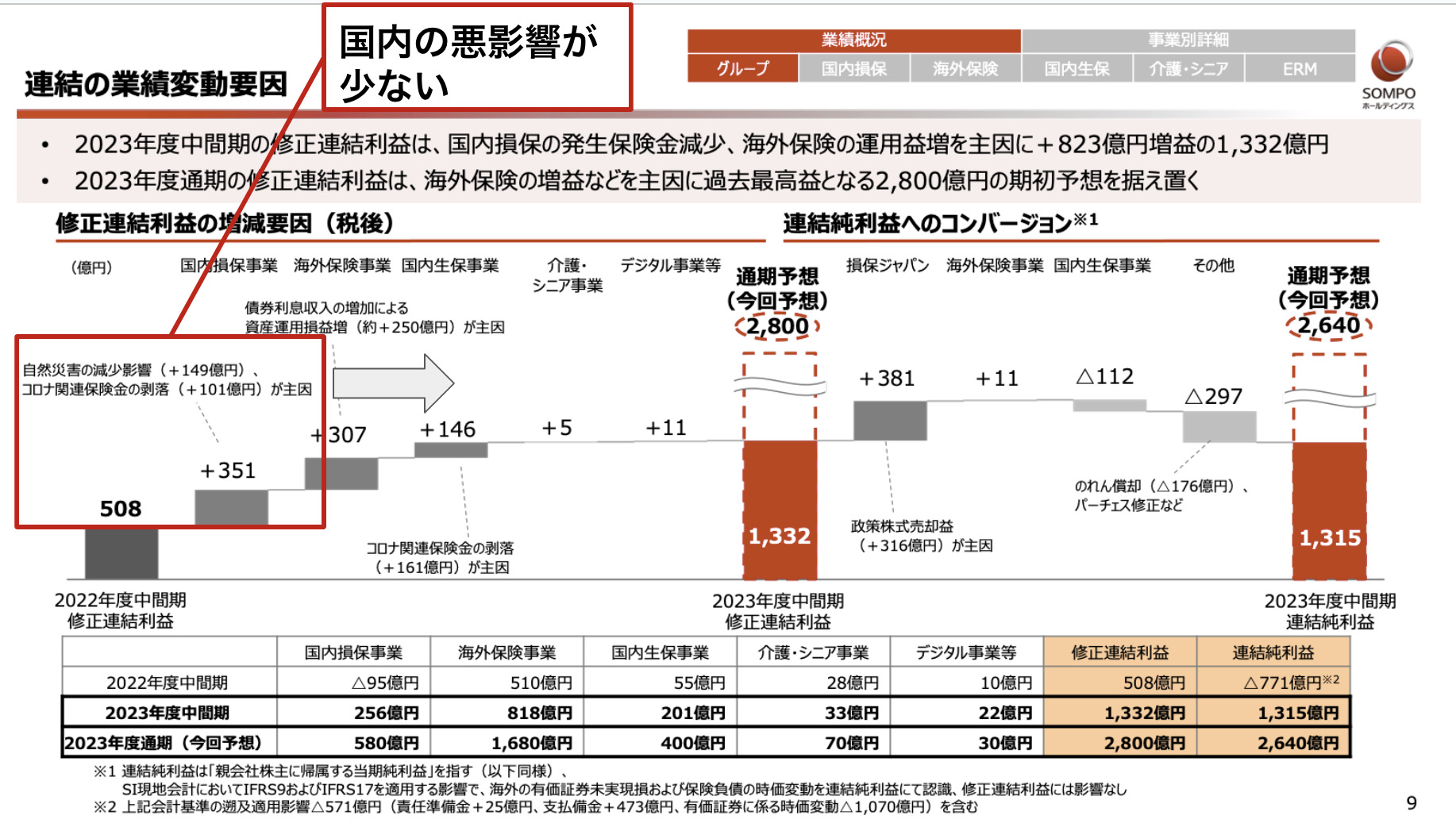Click the 業績概況 section header

853,40
